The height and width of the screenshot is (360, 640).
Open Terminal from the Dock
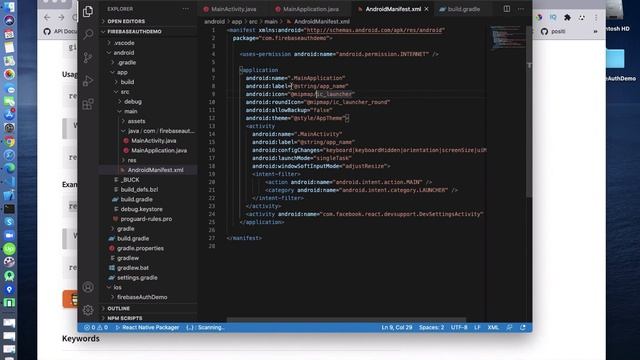tap(9, 209)
